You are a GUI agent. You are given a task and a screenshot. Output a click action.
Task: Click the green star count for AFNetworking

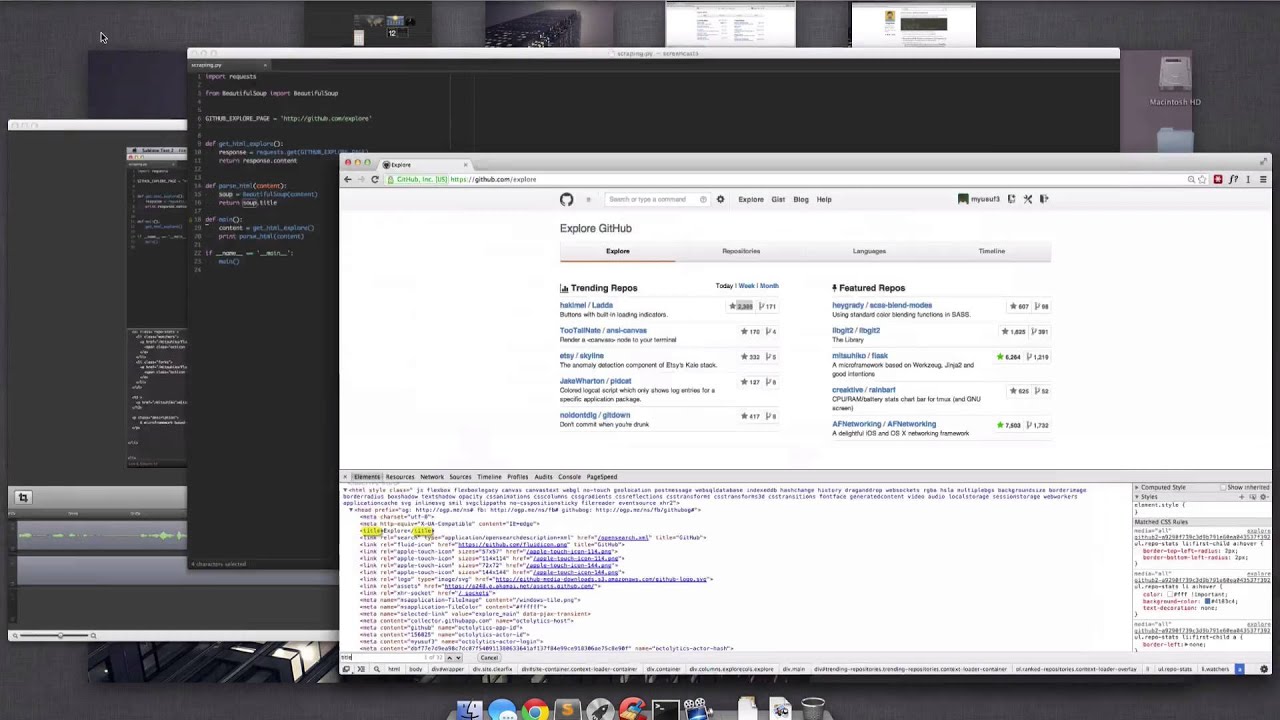click(1008, 425)
